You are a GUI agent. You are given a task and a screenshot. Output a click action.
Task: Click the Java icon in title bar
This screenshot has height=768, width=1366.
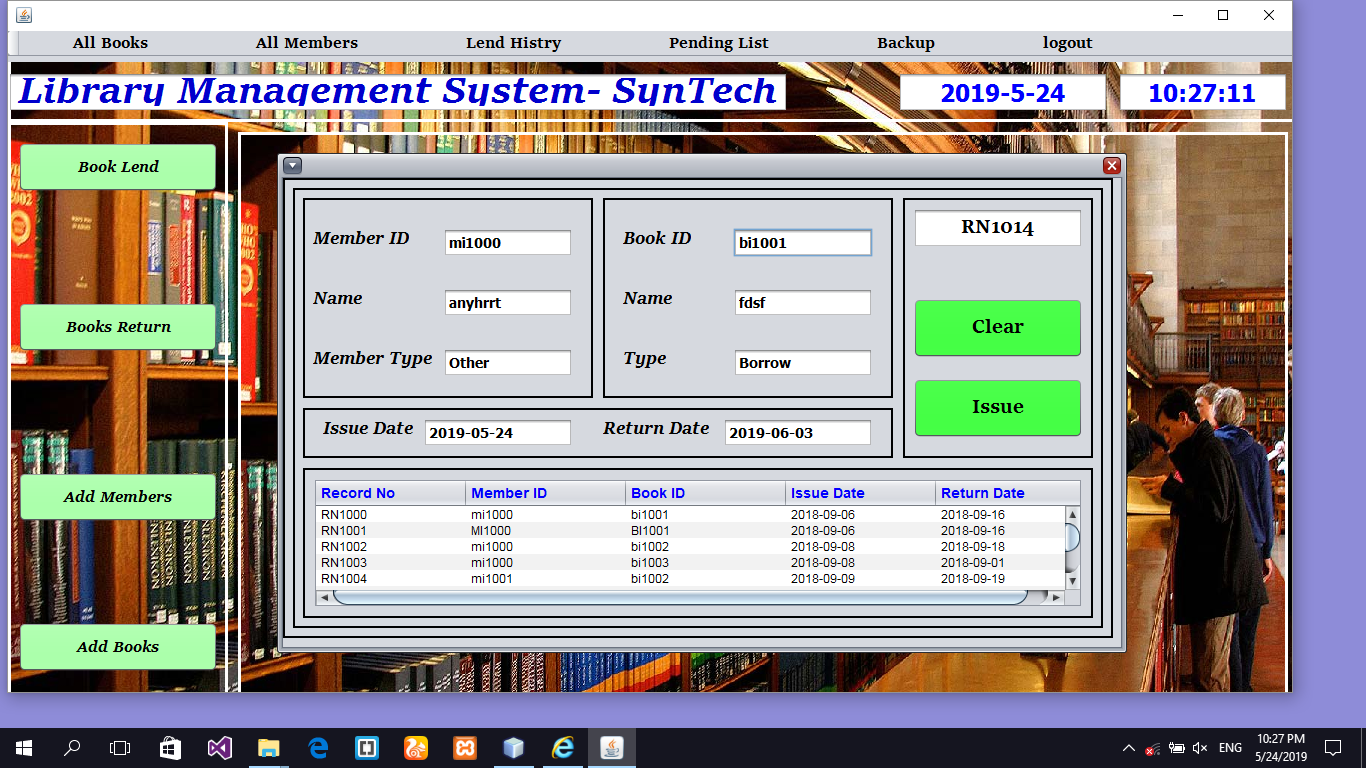(x=23, y=15)
